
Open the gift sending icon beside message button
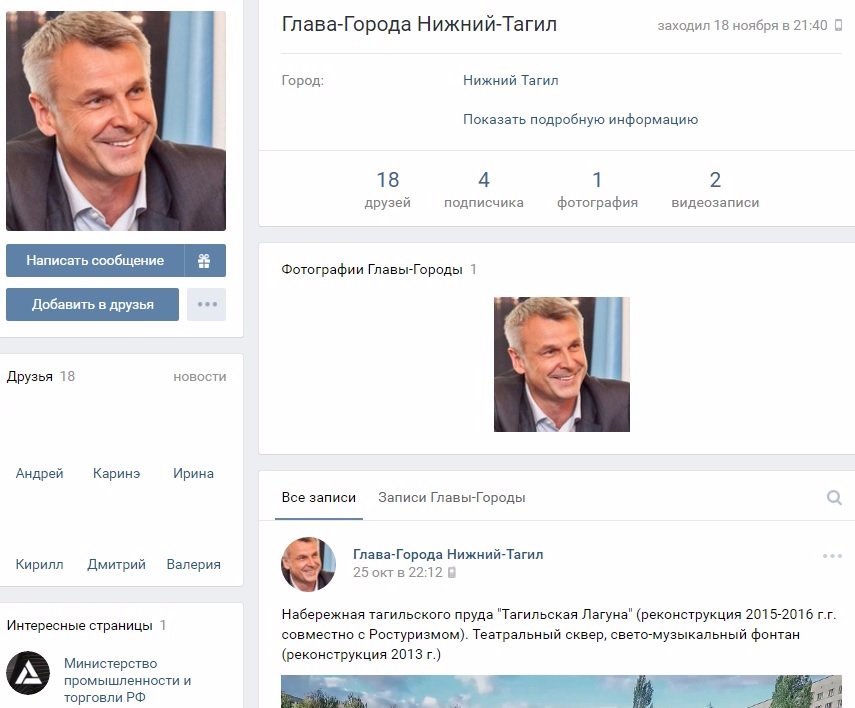[x=206, y=260]
